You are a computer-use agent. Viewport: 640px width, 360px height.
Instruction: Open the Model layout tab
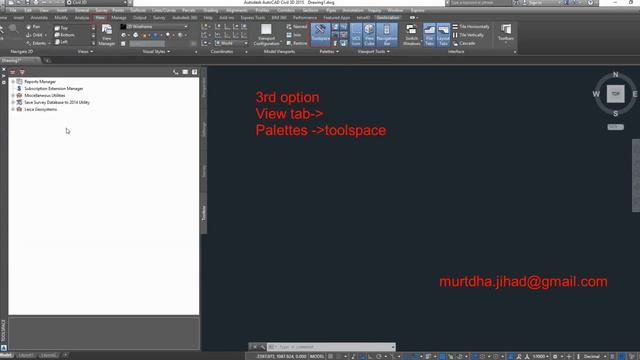click(x=6, y=356)
